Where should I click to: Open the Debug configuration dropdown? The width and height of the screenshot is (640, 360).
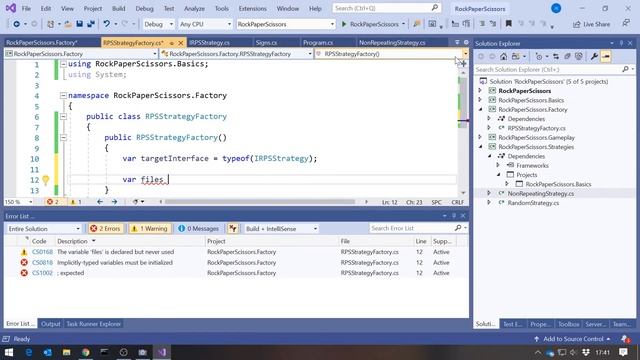coord(158,24)
